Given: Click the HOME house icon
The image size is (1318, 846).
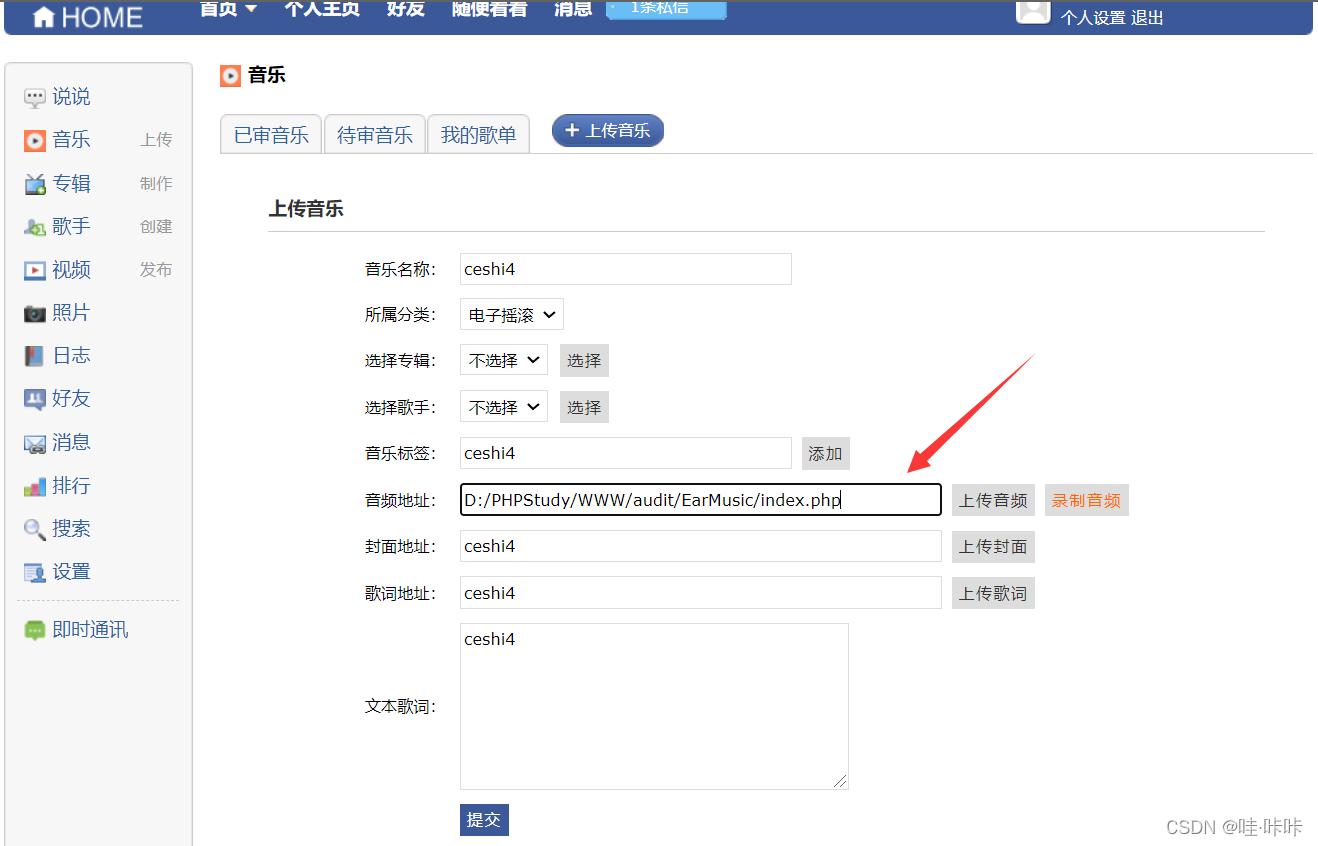Looking at the screenshot, I should coord(44,17).
